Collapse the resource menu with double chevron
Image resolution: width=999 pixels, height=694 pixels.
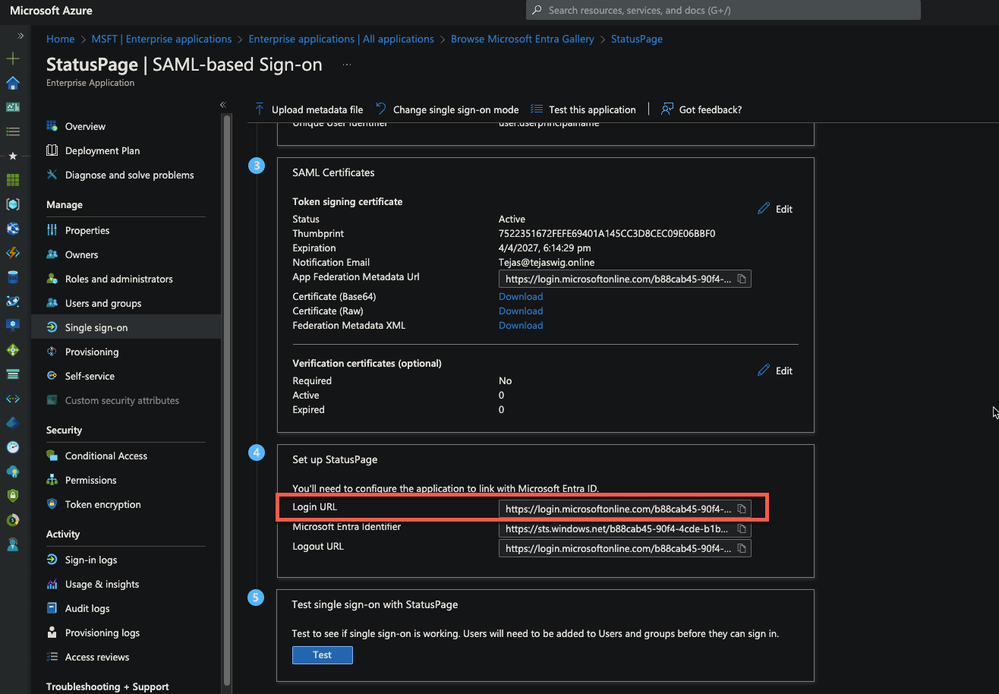[223, 105]
